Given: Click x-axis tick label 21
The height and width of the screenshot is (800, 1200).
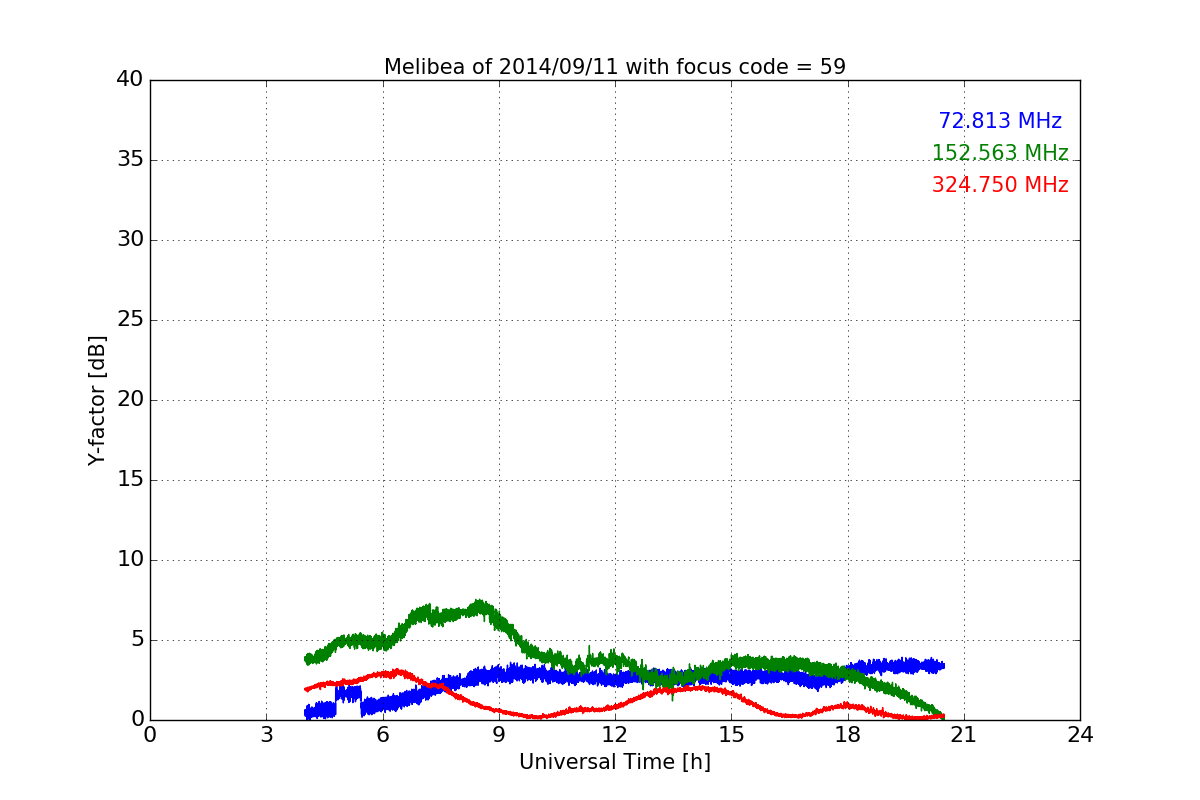Looking at the screenshot, I should click(x=964, y=735).
